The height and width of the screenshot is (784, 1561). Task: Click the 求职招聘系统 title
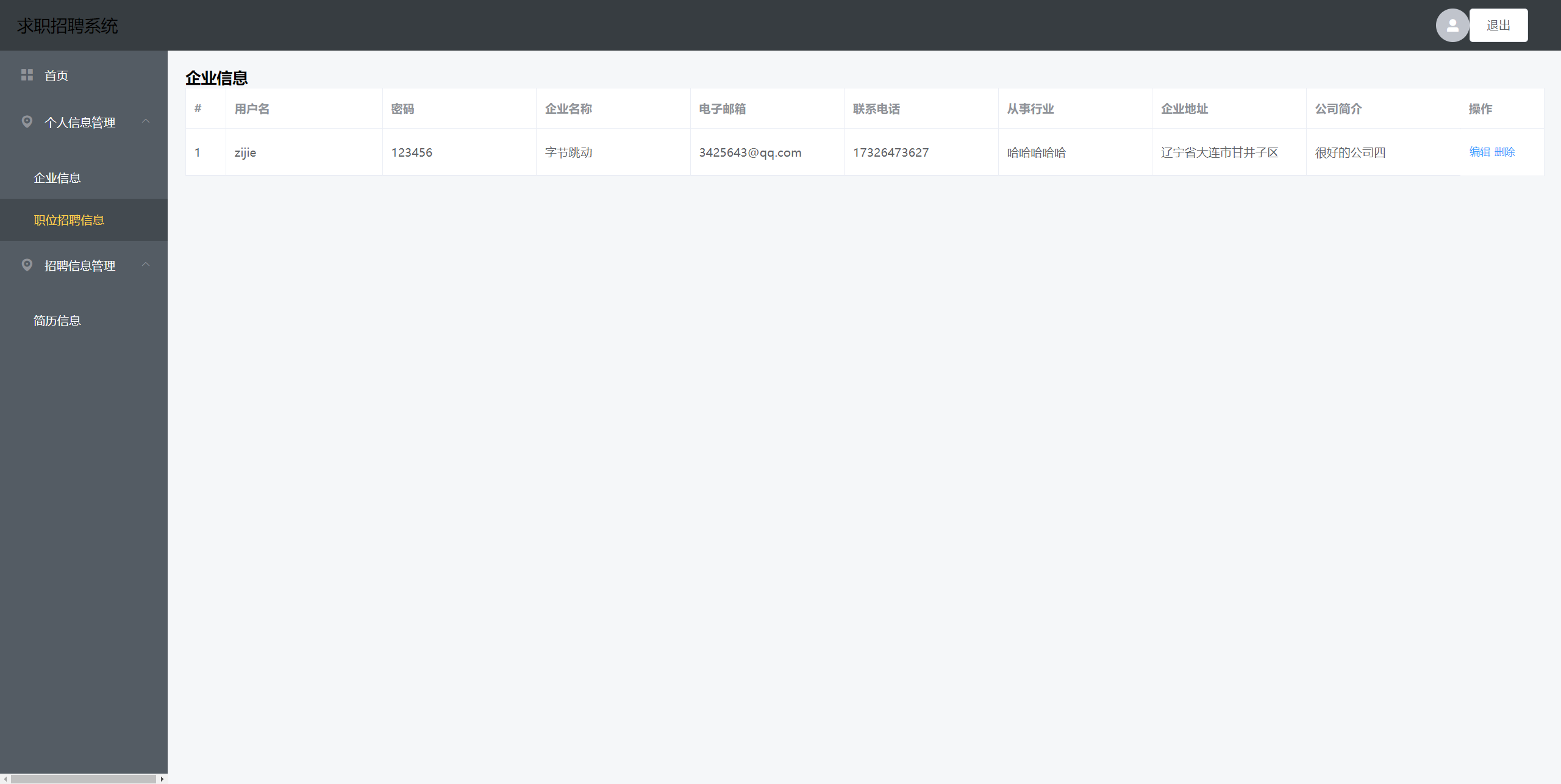68,26
